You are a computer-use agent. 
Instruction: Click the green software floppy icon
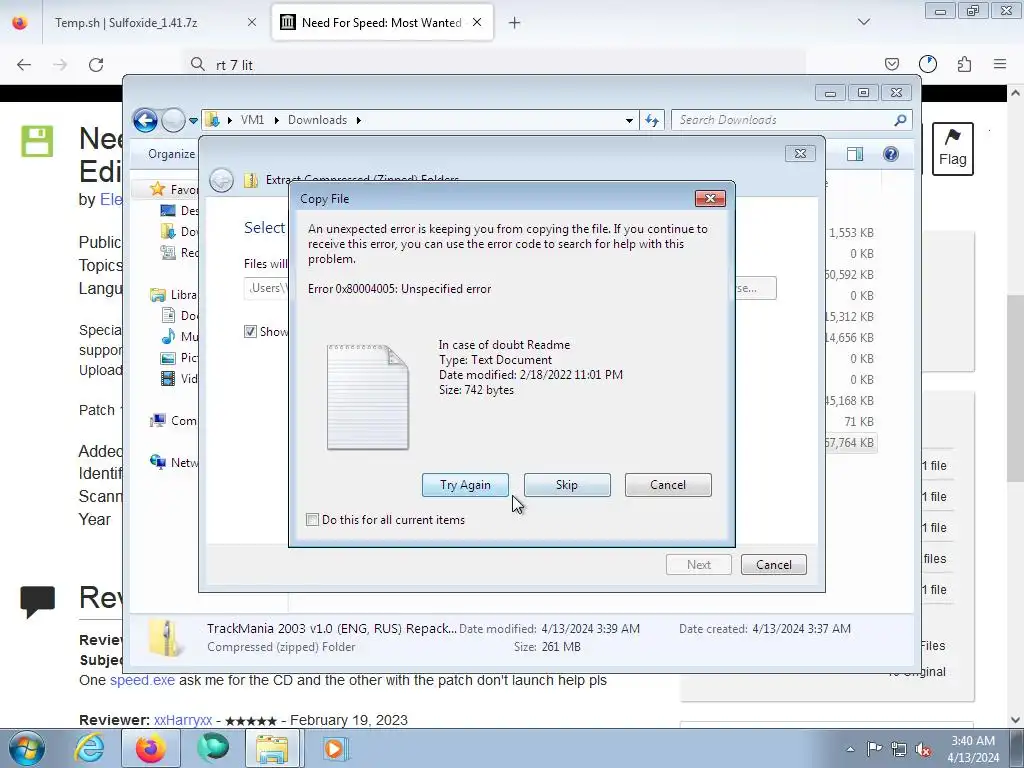click(x=37, y=141)
